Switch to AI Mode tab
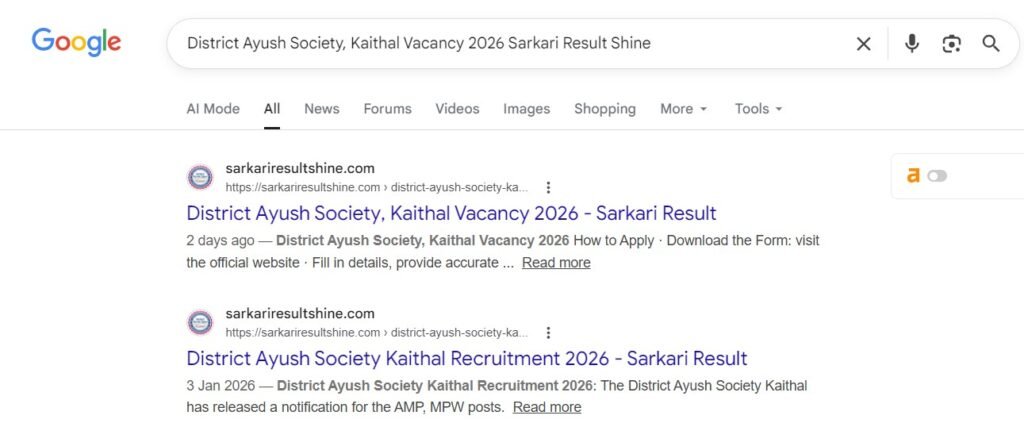 coord(213,109)
